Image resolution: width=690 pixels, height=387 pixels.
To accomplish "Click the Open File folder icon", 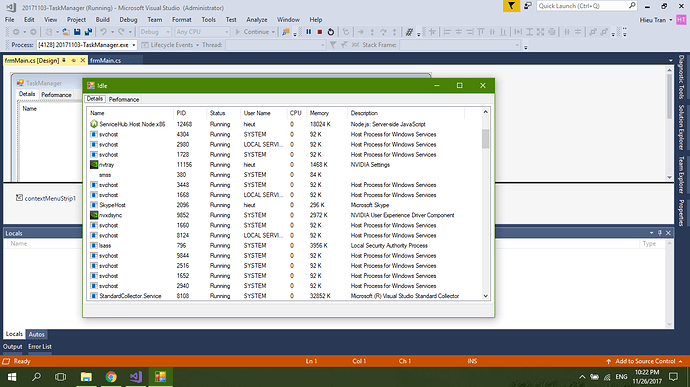I will click(66, 32).
